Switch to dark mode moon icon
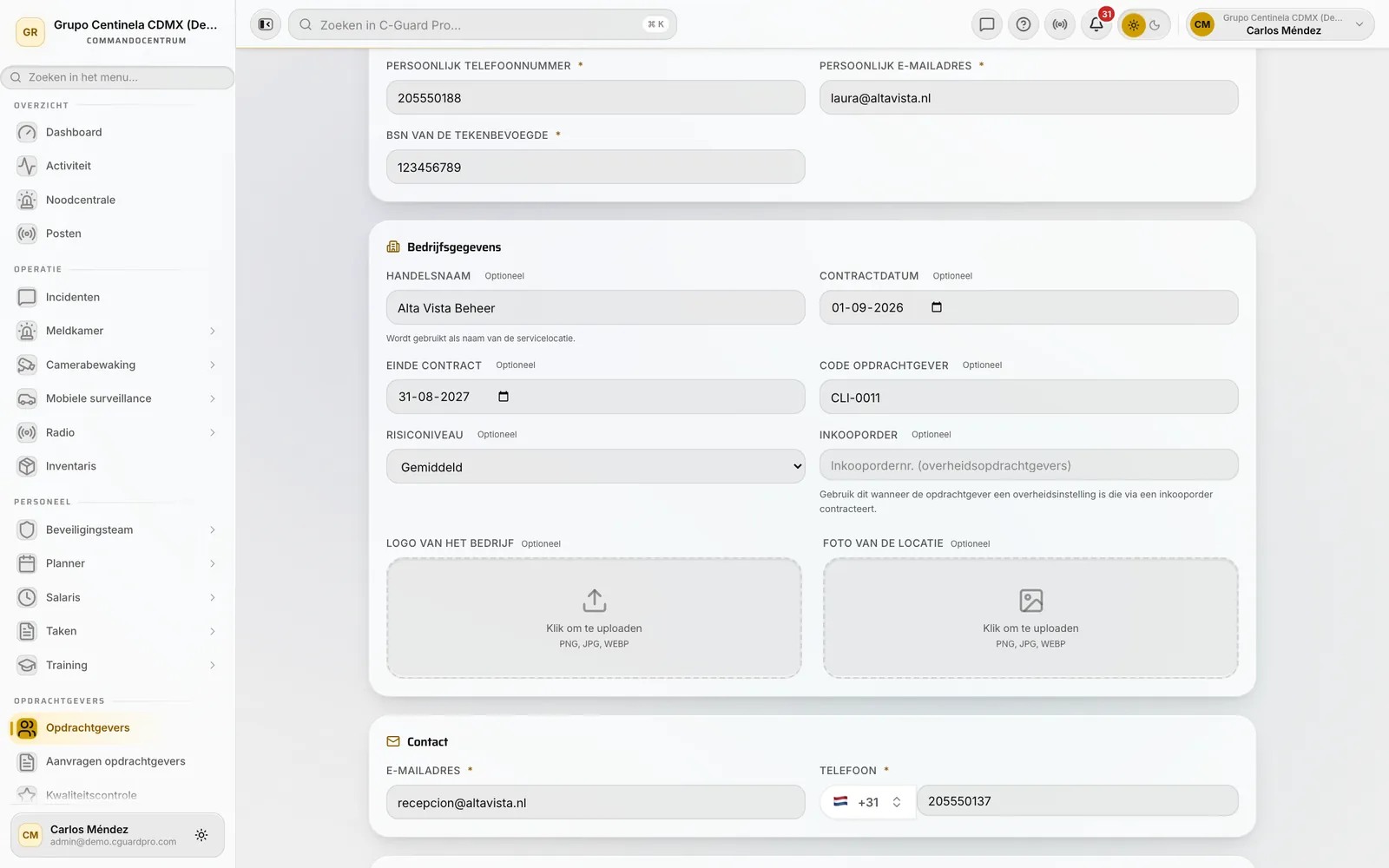This screenshot has height=868, width=1389. pos(1155,25)
